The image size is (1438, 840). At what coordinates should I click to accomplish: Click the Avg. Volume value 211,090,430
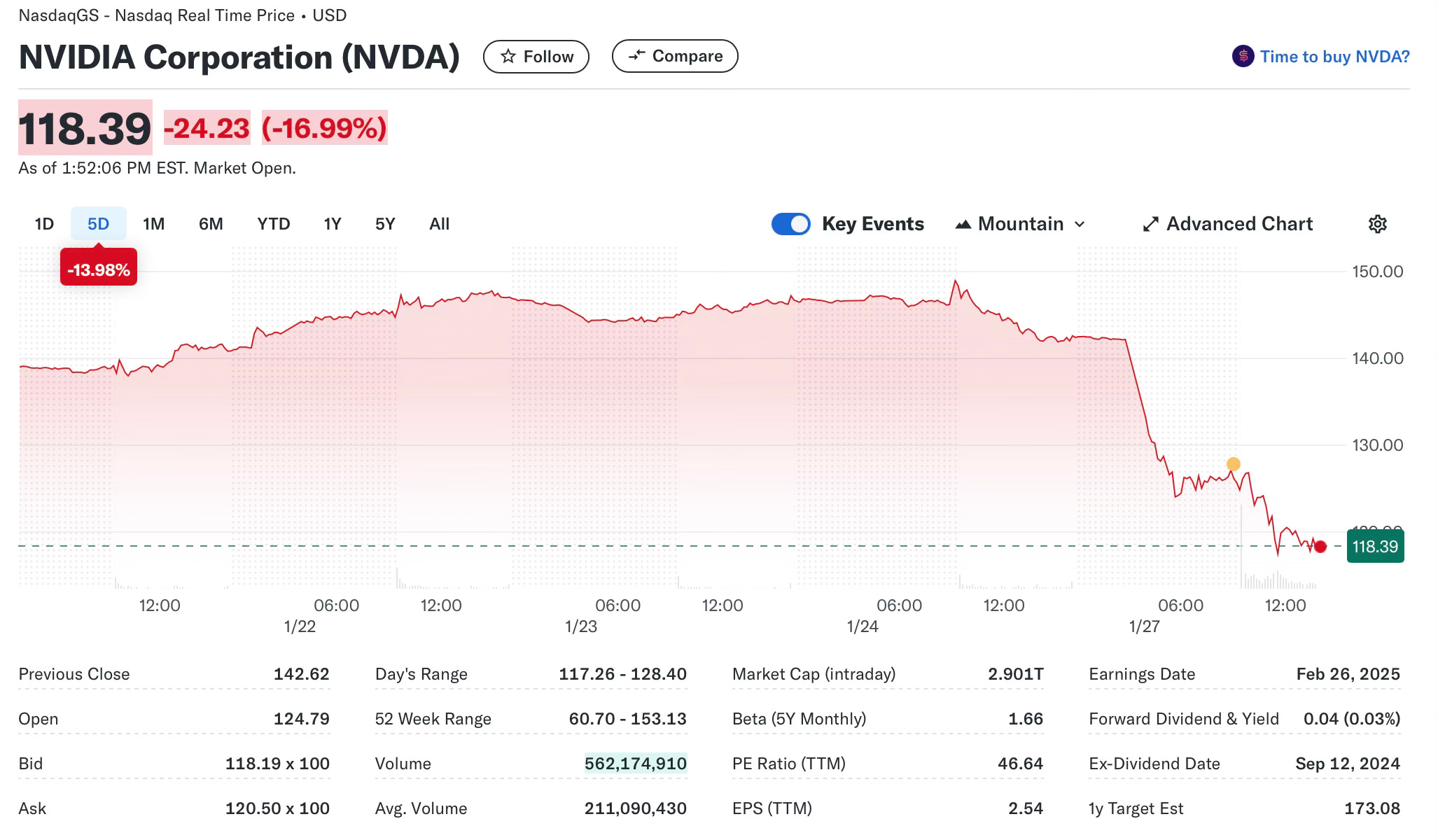[x=636, y=808]
